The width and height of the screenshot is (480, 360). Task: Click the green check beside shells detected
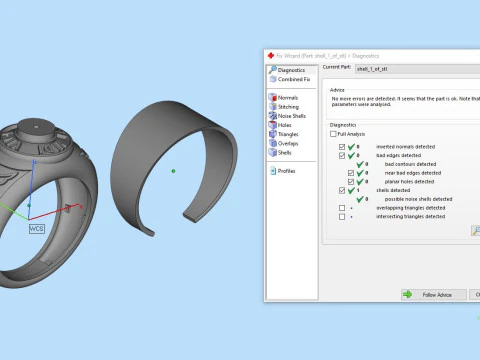tap(351, 190)
